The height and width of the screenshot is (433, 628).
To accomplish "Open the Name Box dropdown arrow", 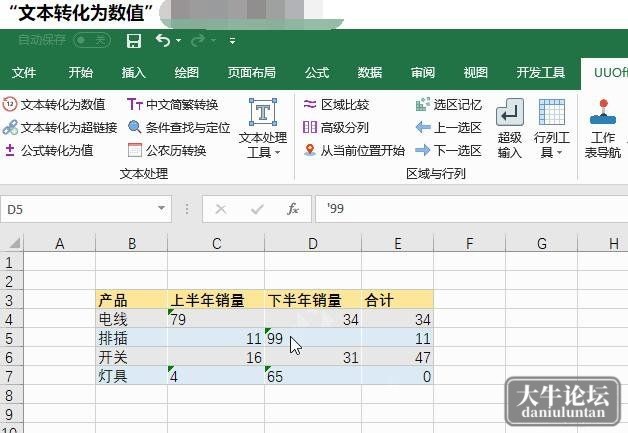I will pos(161,208).
